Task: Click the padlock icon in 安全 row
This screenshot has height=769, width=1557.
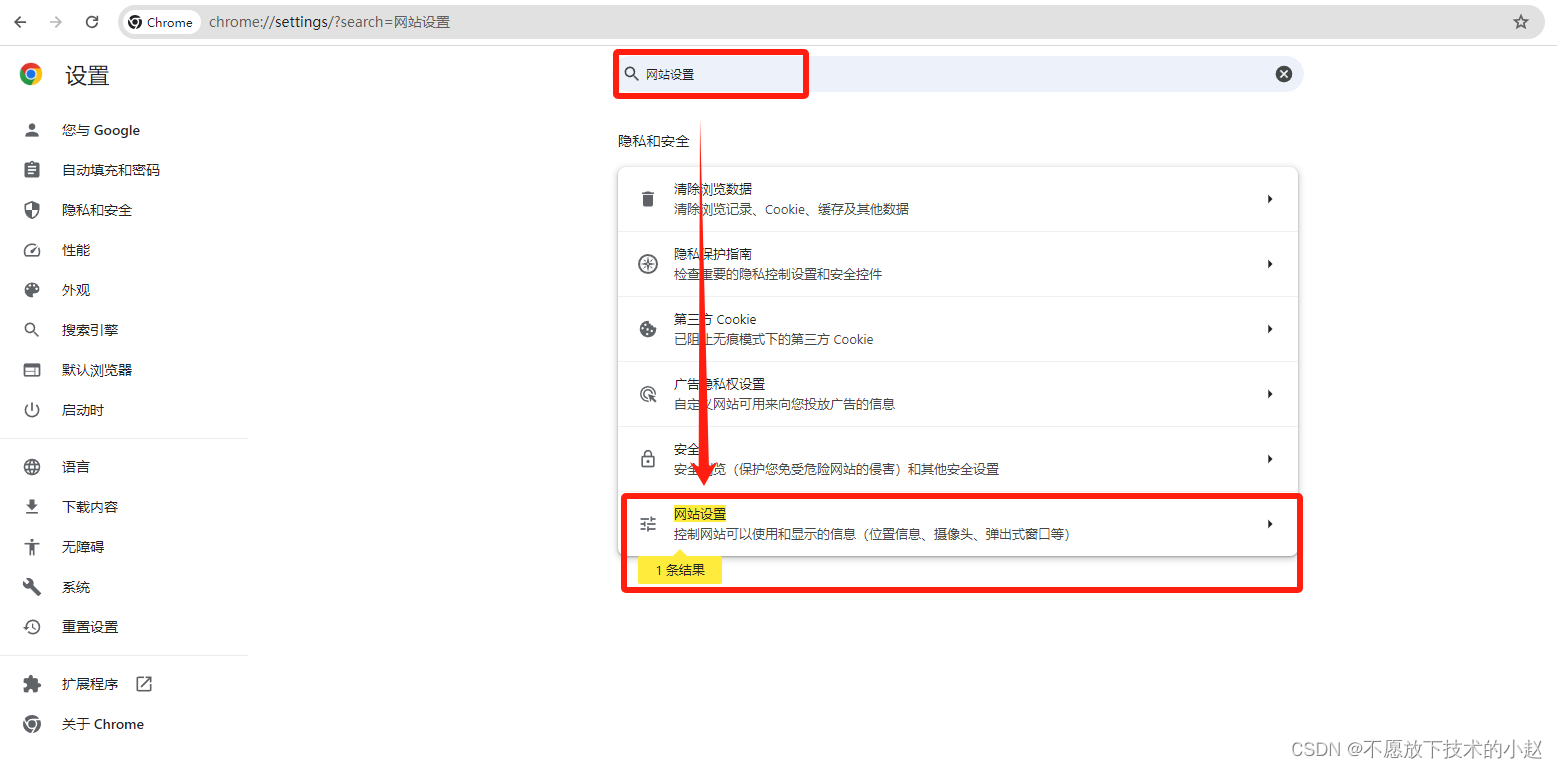Action: (x=648, y=459)
